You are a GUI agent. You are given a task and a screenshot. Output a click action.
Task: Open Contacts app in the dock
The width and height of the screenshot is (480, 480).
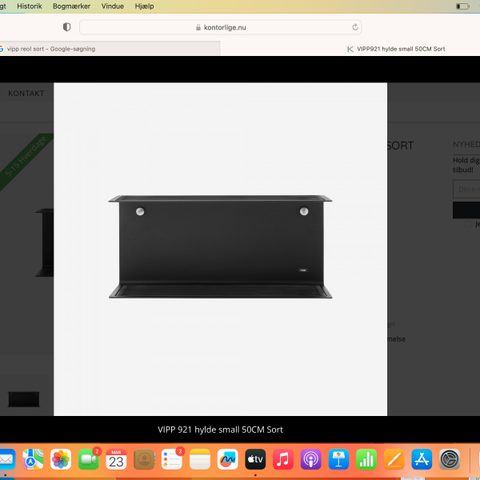point(144,459)
